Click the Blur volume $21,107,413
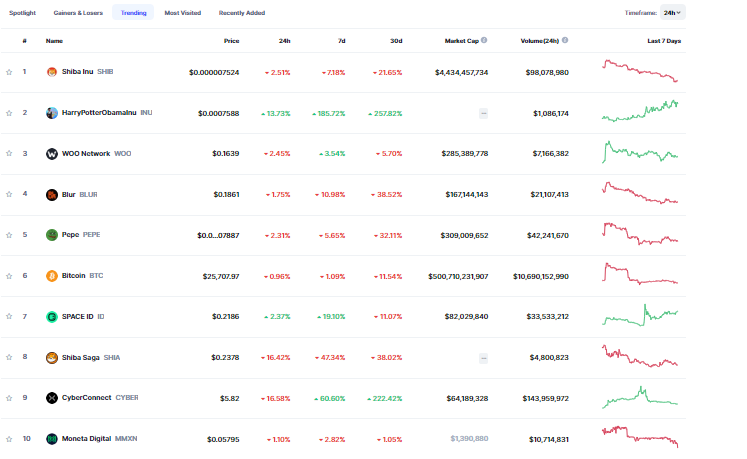Screen dimensions: 747x459 click(550, 194)
